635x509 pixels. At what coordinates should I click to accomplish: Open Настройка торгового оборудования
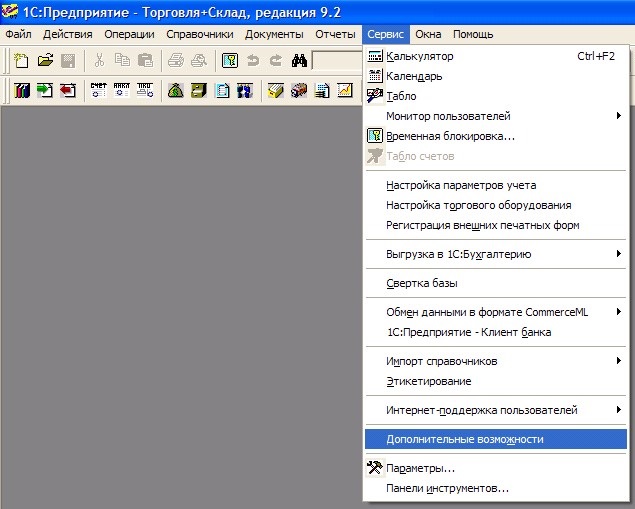(x=496, y=205)
